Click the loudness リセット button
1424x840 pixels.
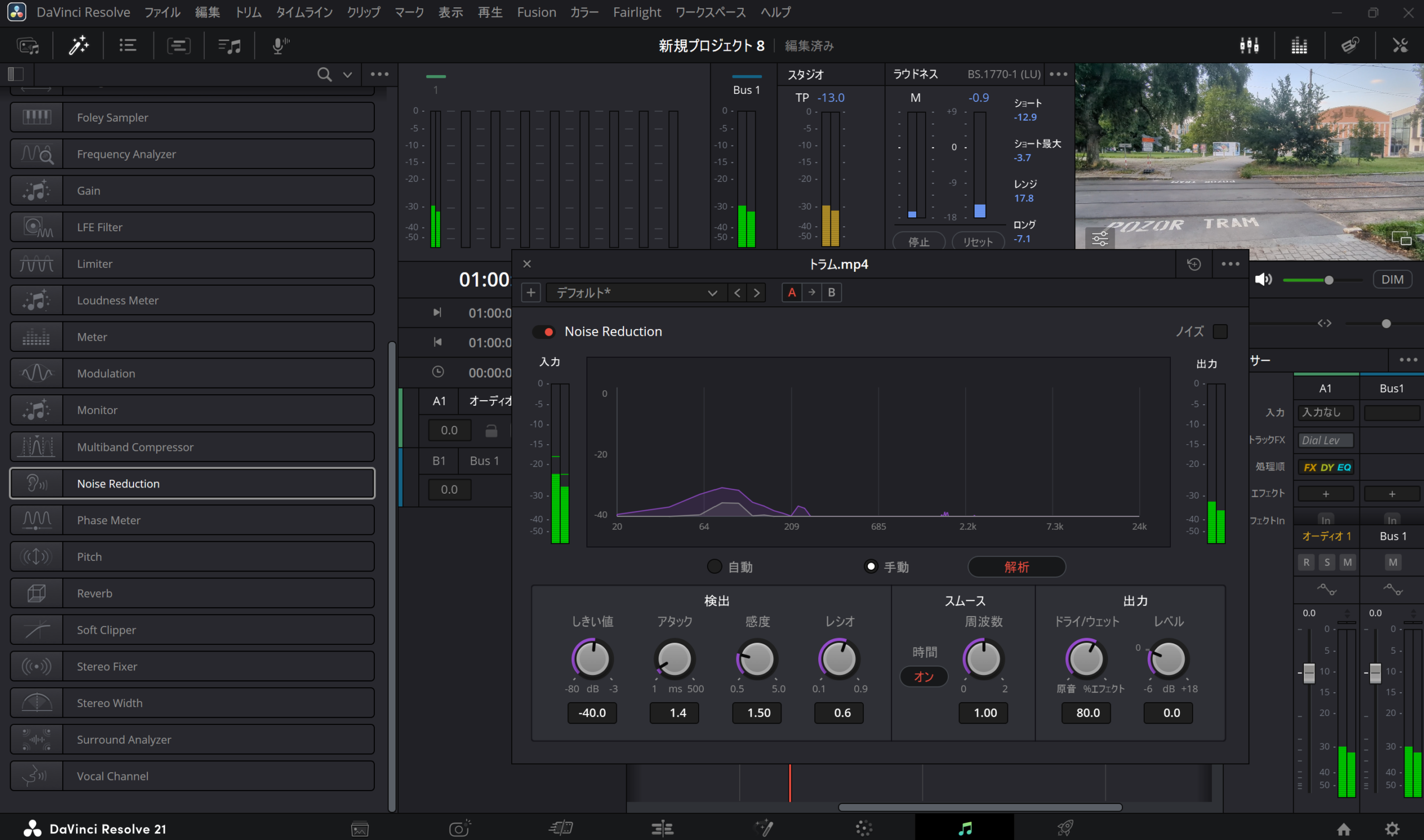pyautogui.click(x=978, y=242)
